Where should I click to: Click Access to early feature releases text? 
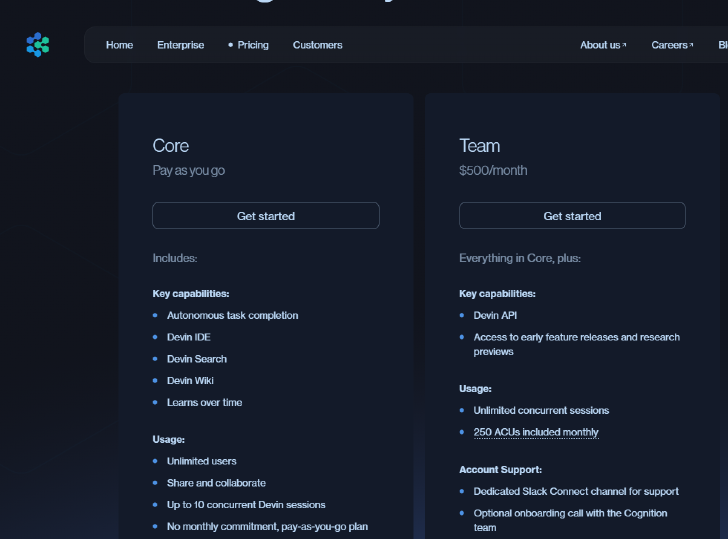point(577,344)
